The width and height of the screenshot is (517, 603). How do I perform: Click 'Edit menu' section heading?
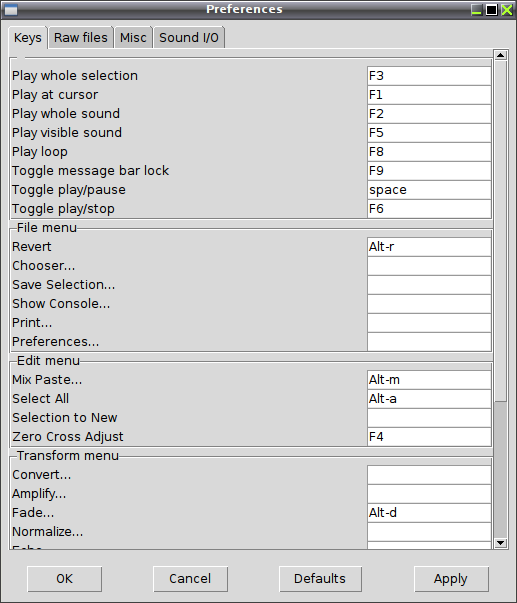click(48, 361)
